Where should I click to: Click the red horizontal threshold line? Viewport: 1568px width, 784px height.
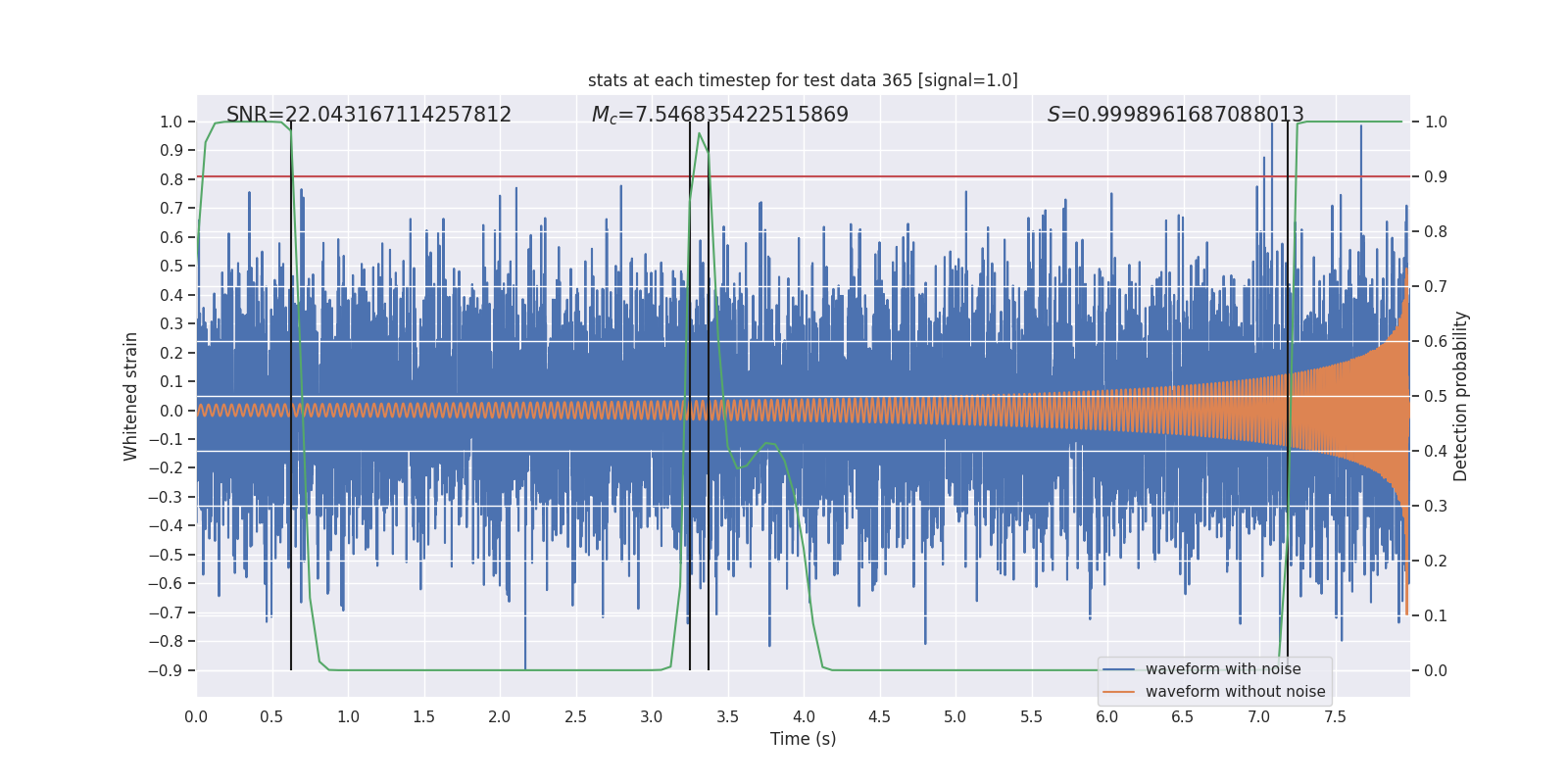(803, 177)
